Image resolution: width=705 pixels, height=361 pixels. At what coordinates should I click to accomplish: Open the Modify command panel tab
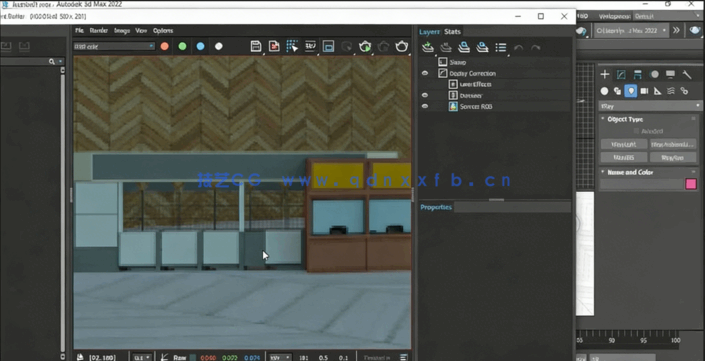[621, 74]
